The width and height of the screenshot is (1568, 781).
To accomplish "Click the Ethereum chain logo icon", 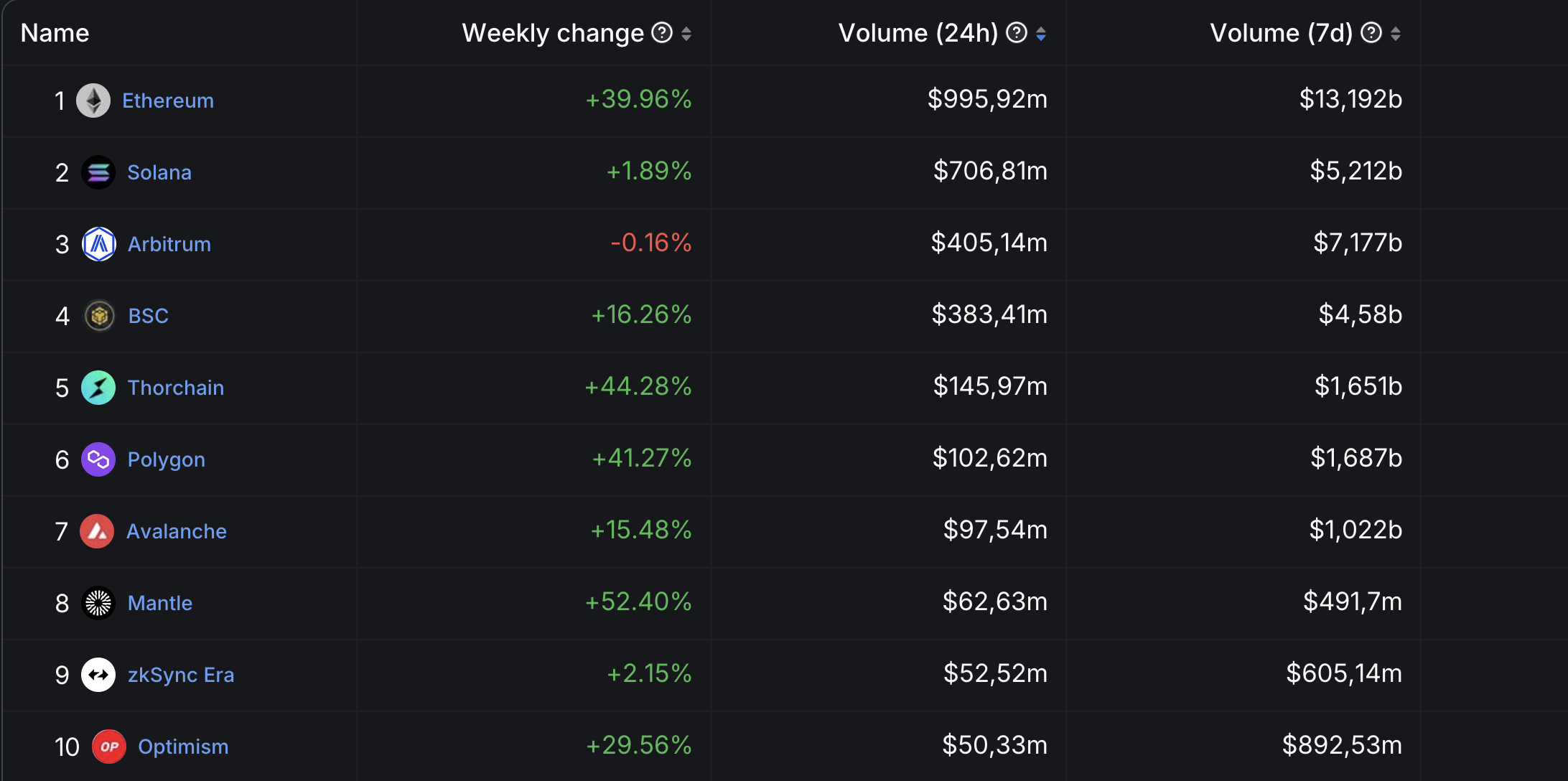I will (93, 100).
